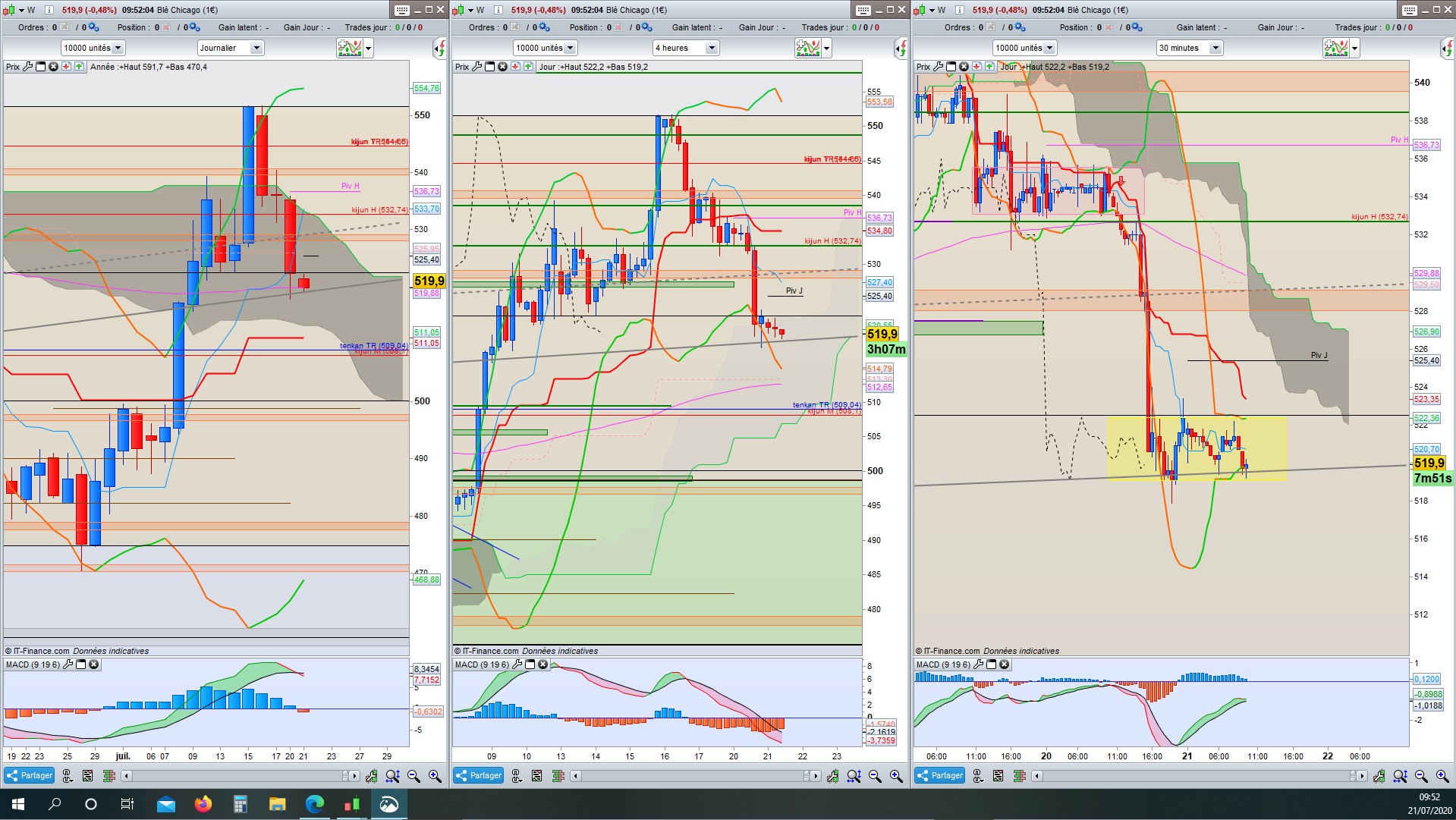
Task: Expand chart style arrow in 30 minutes chart title
Action: [x=930, y=10]
